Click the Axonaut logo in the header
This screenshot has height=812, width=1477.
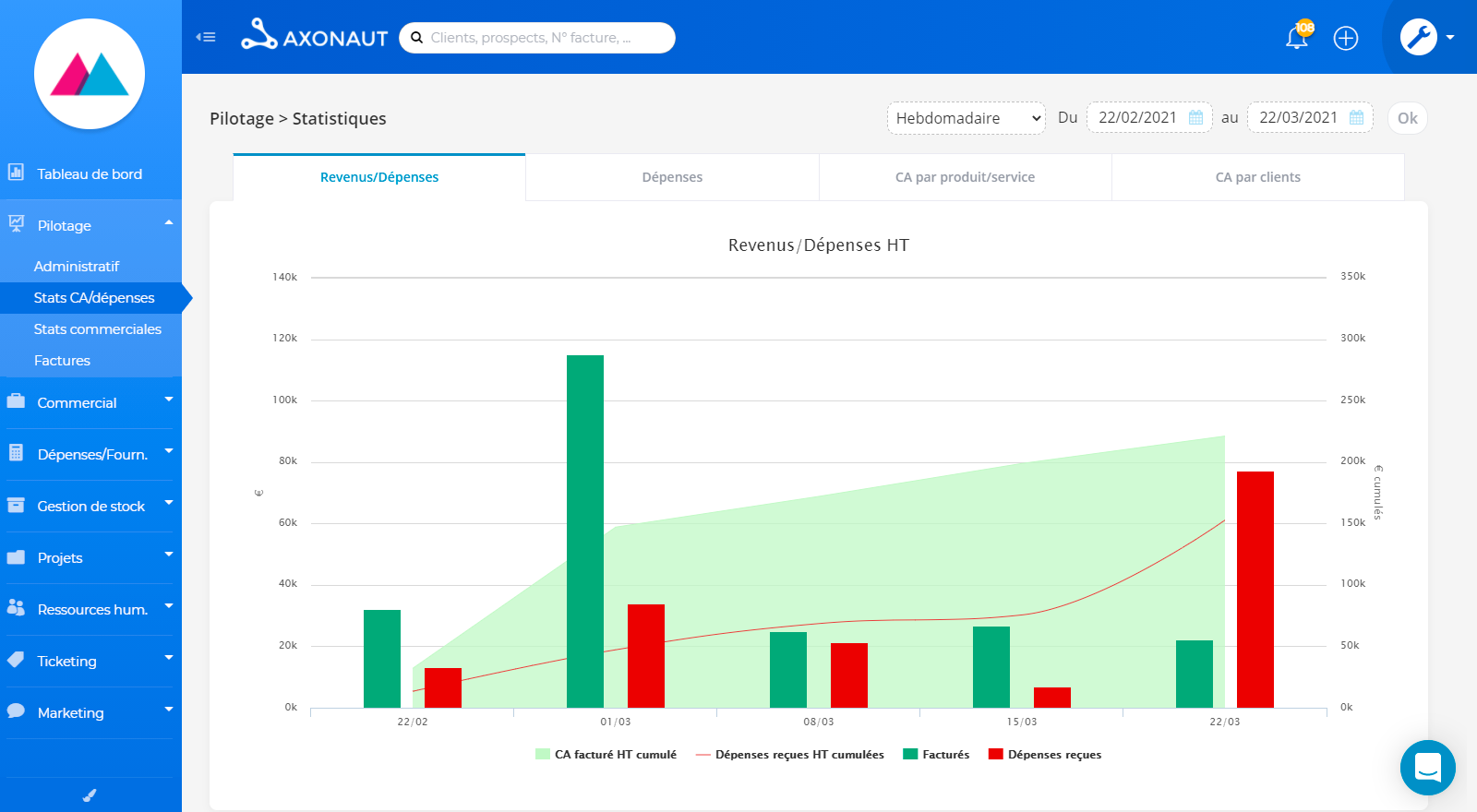pyautogui.click(x=314, y=35)
